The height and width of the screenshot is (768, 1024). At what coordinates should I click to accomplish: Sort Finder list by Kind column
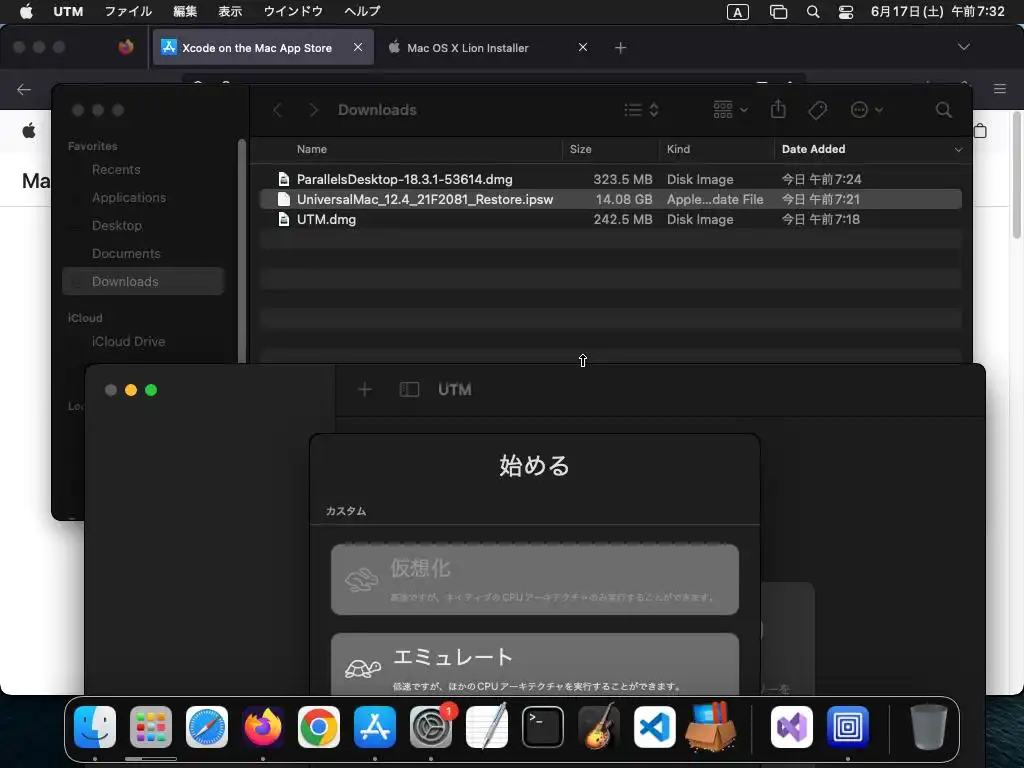click(x=678, y=149)
